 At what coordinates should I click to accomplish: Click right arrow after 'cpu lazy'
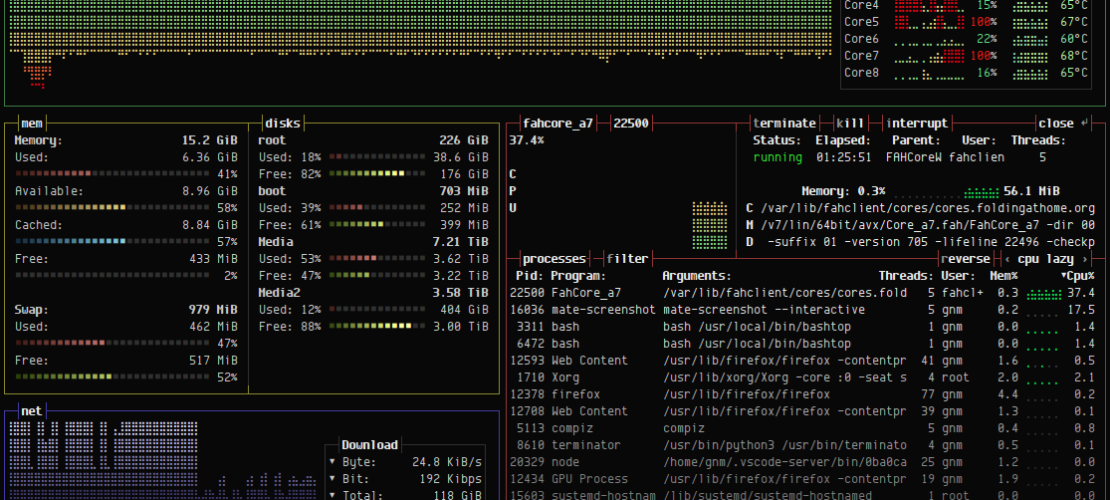[x=1085, y=259]
